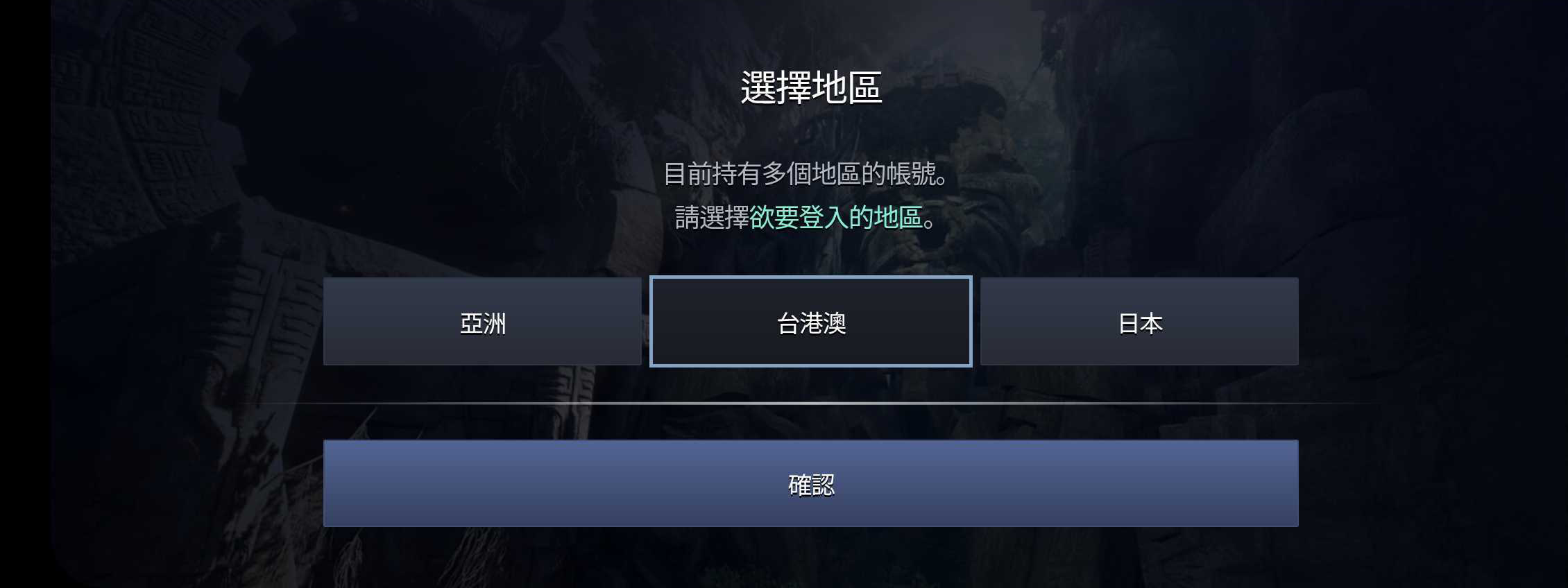Viewport: 1568px width, 588px height.
Task: Click the rightmost region button
Action: tap(1139, 322)
